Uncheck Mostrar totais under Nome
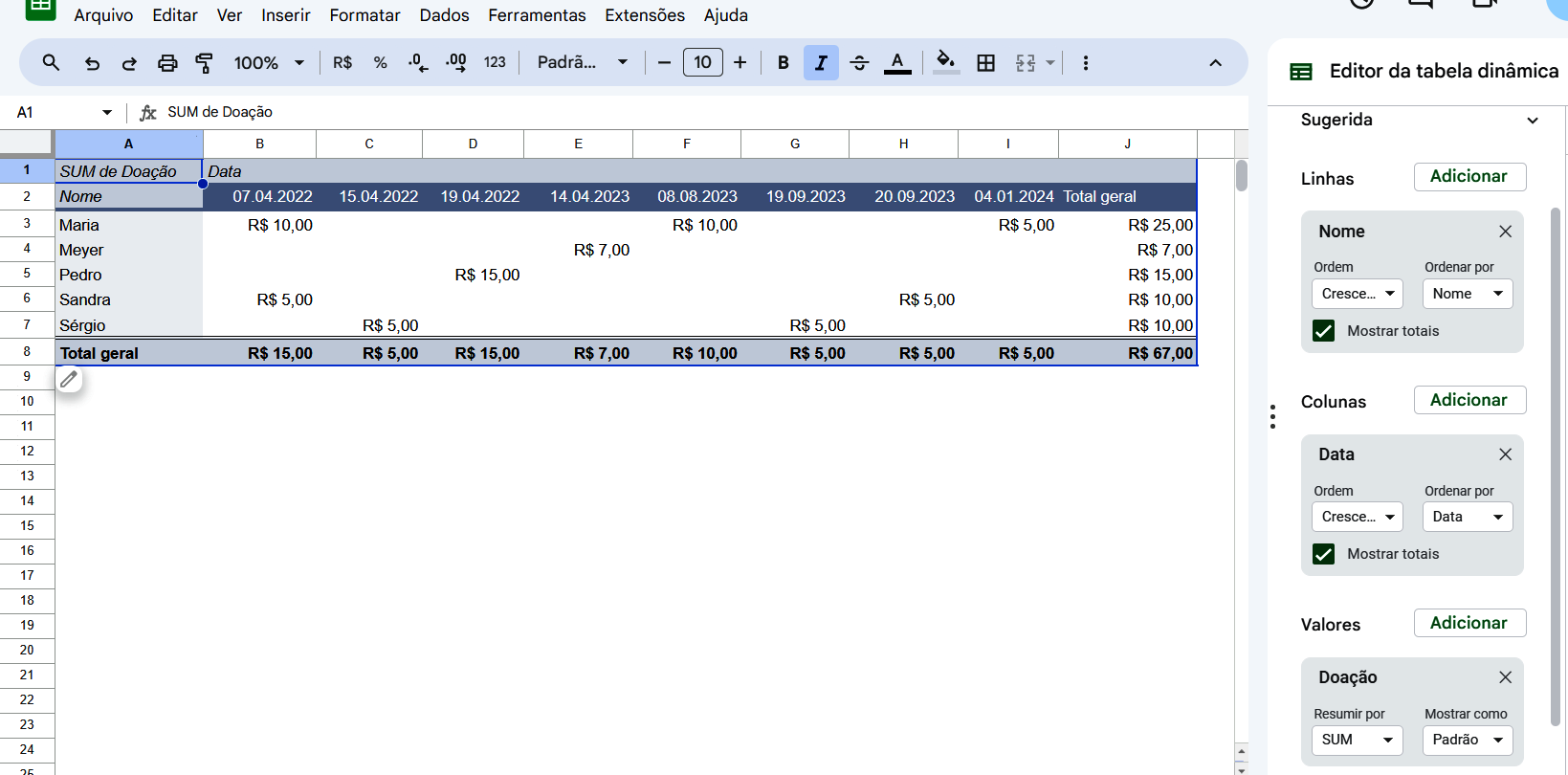 1323,331
